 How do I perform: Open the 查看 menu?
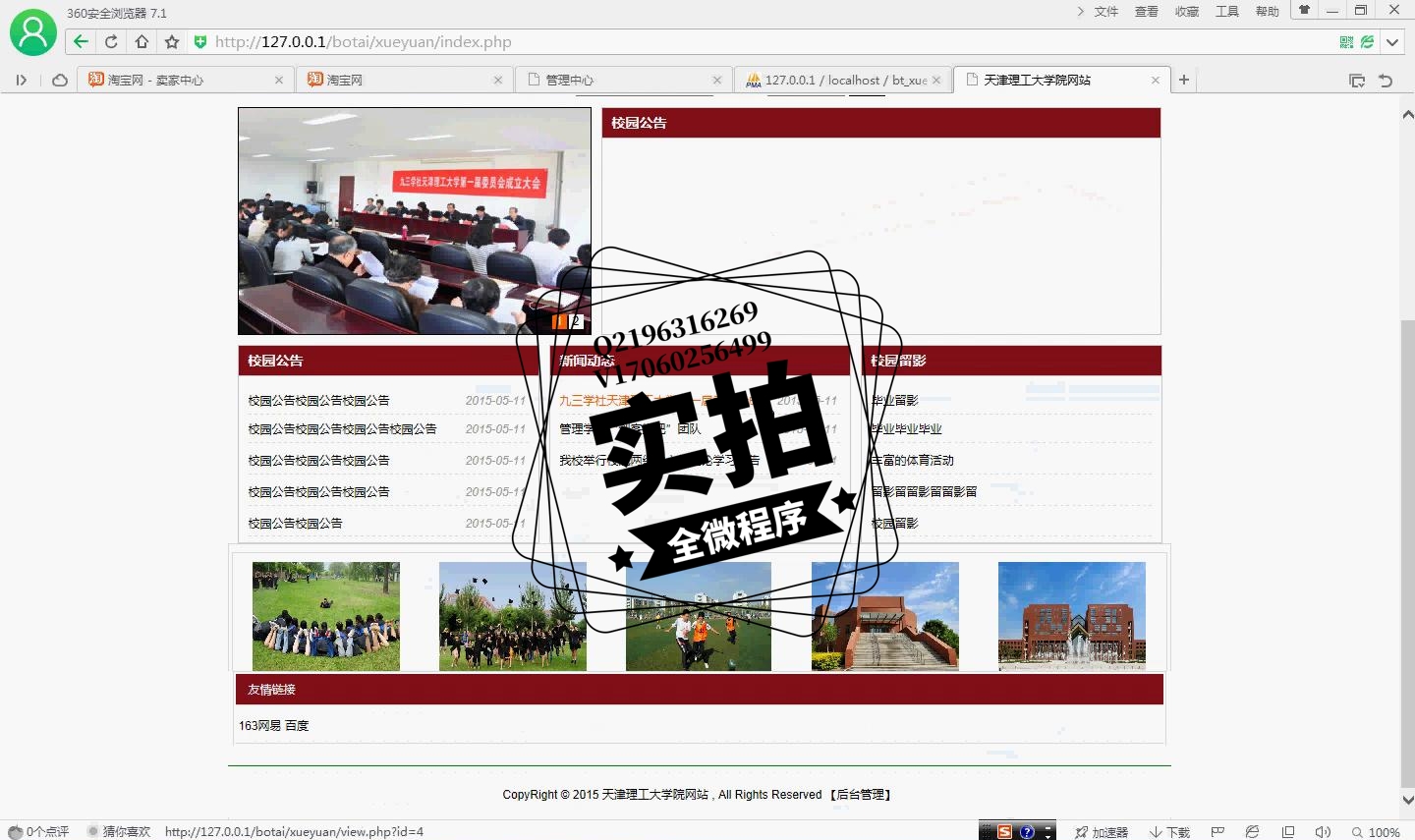1147,12
